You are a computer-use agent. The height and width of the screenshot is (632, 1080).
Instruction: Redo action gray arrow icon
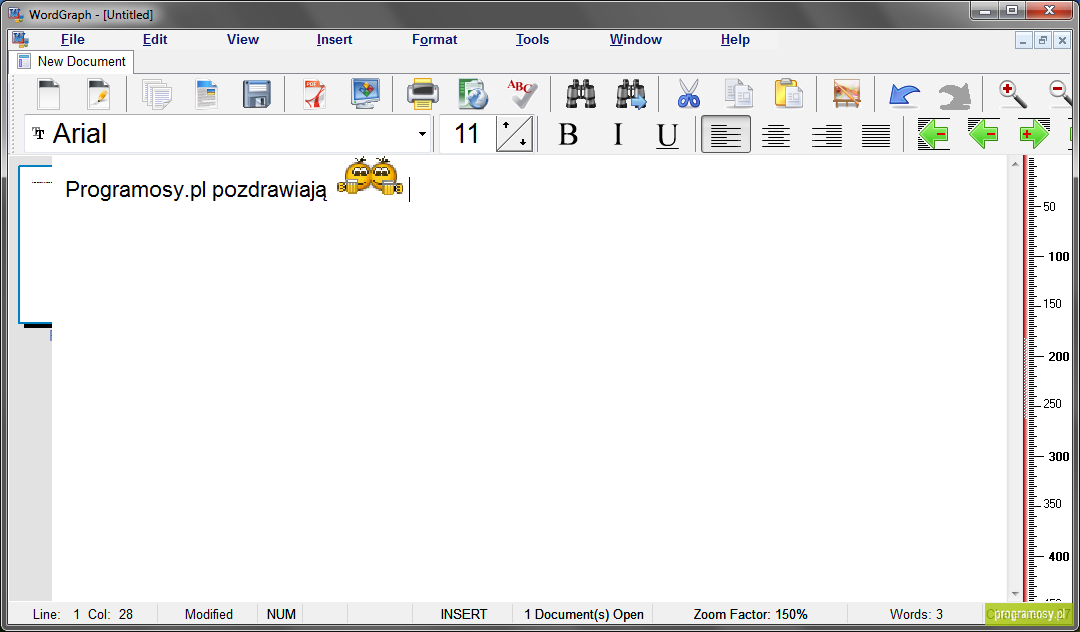coord(955,94)
